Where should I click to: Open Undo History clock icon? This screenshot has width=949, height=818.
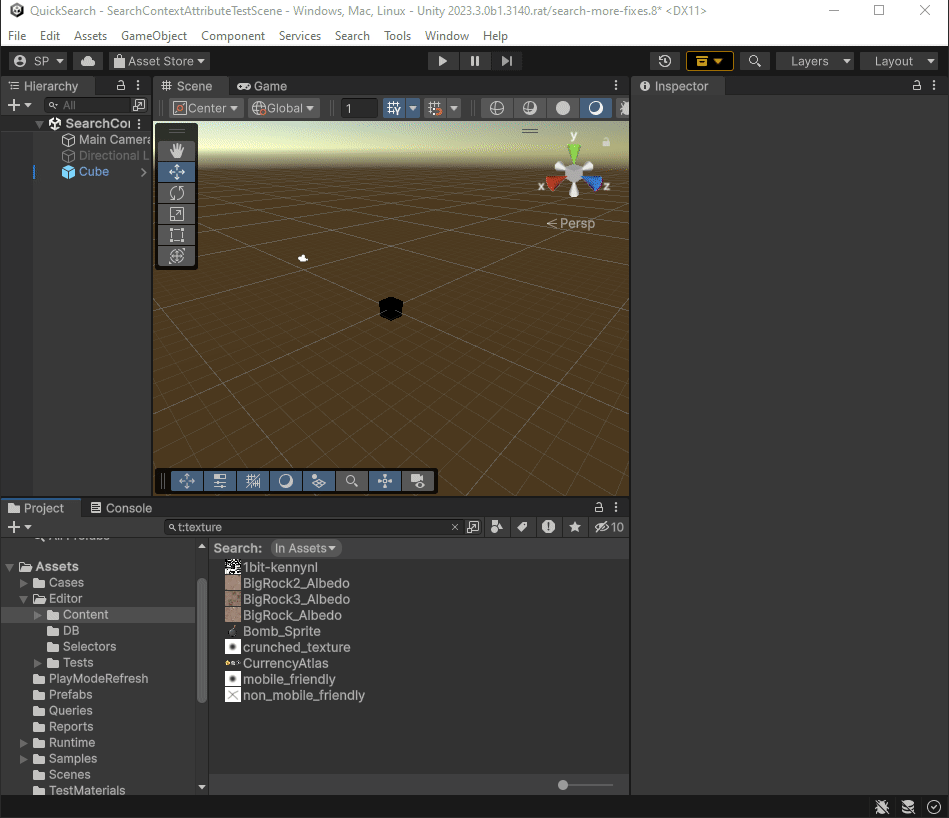pos(664,61)
